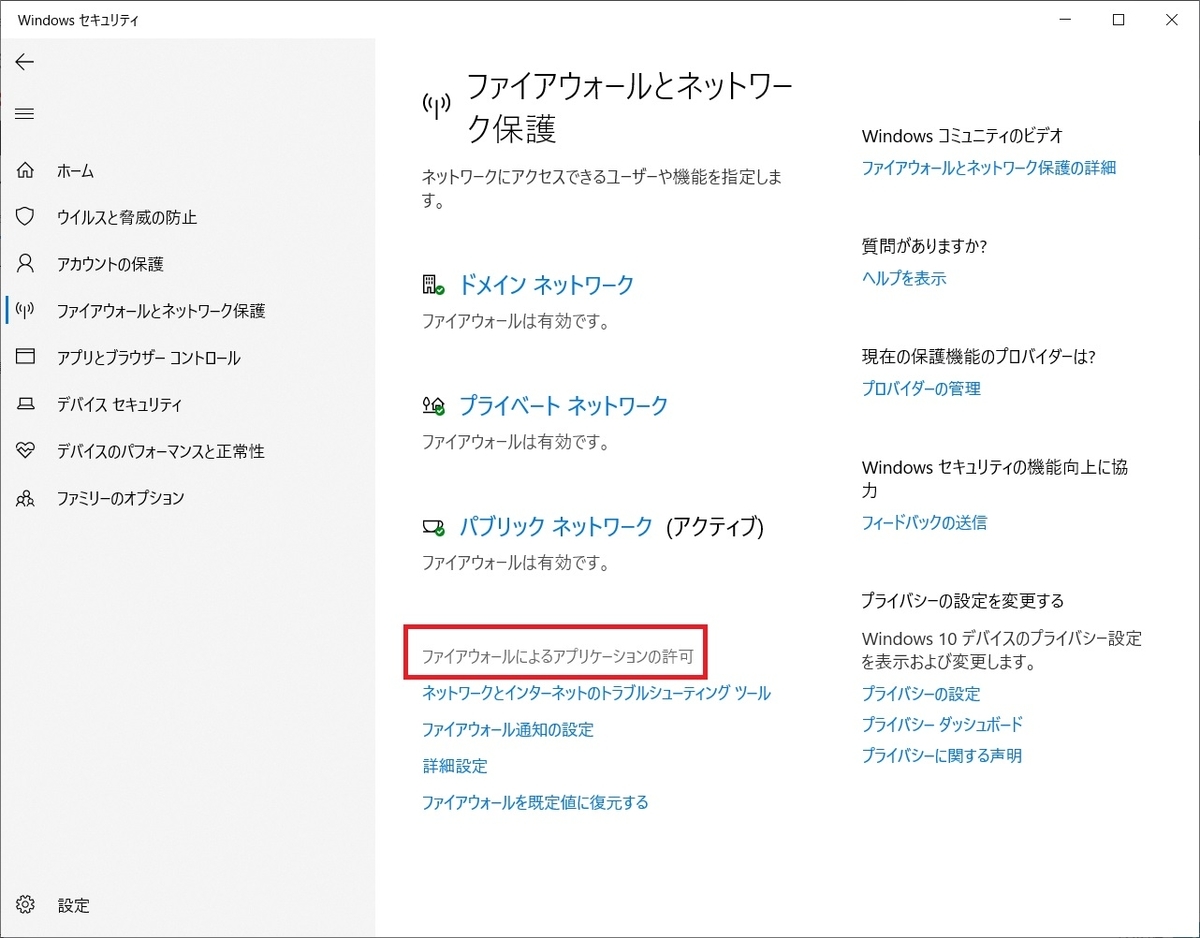The height and width of the screenshot is (938, 1200).
Task: Select デバイス セキュリティ in sidebar
Action: coord(120,404)
